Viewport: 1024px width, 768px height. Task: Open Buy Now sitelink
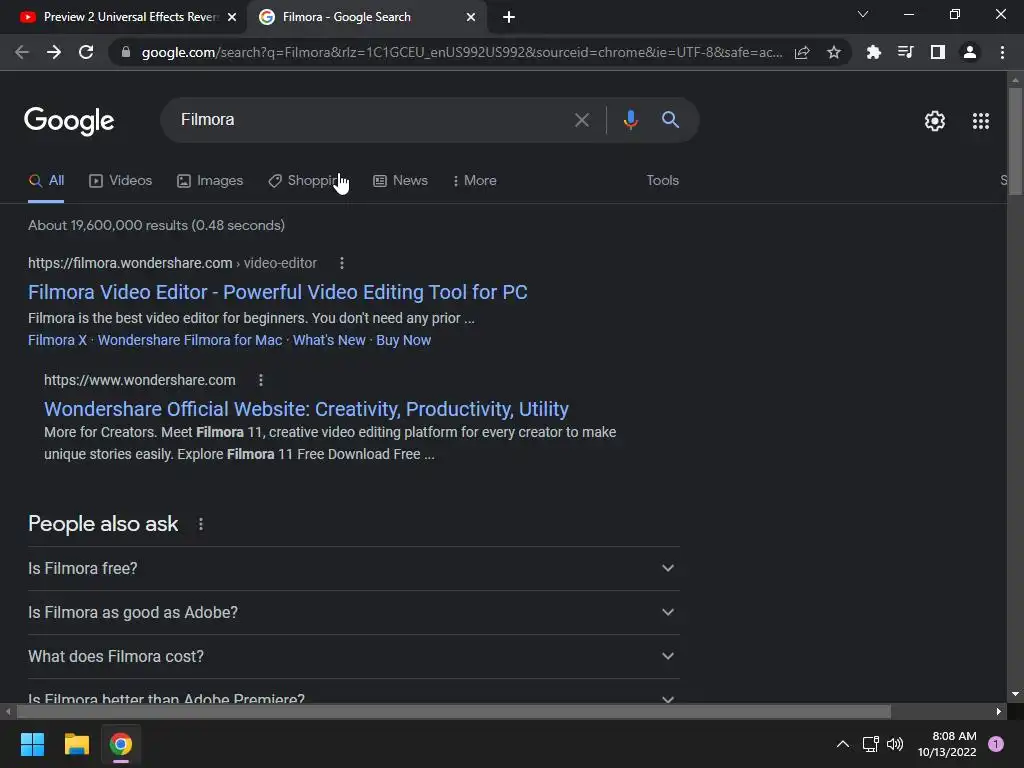pos(404,340)
